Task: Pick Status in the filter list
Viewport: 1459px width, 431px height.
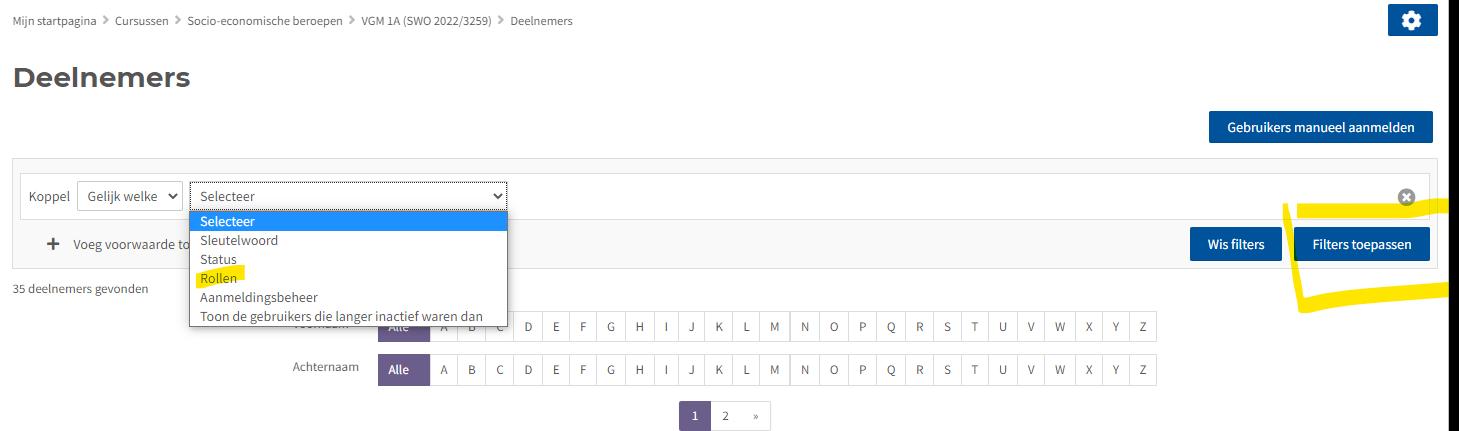Action: pos(218,259)
